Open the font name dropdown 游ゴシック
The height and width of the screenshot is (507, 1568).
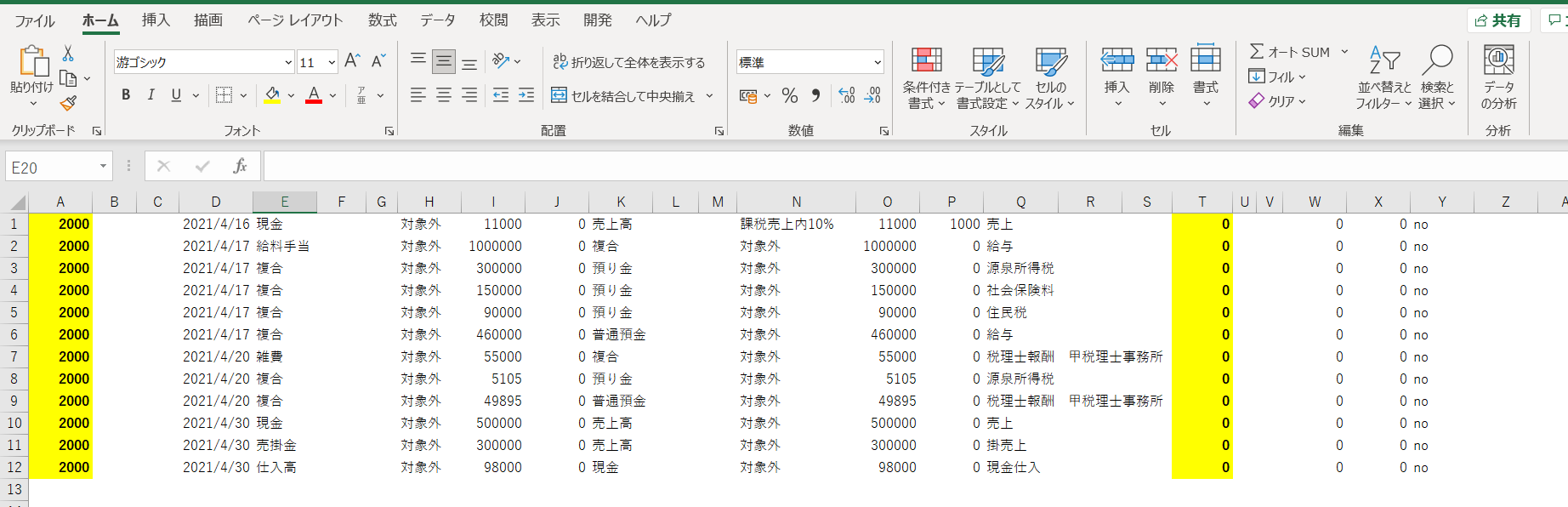[288, 62]
